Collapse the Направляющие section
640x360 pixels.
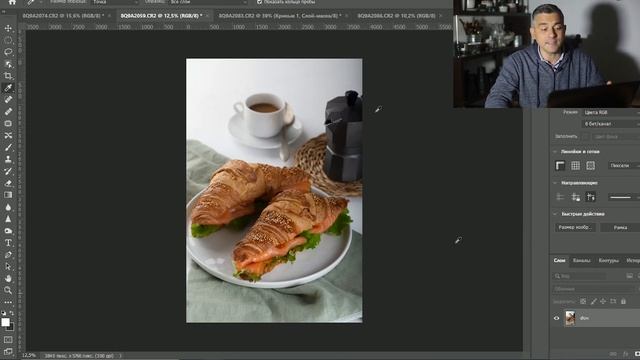[x=555, y=183]
